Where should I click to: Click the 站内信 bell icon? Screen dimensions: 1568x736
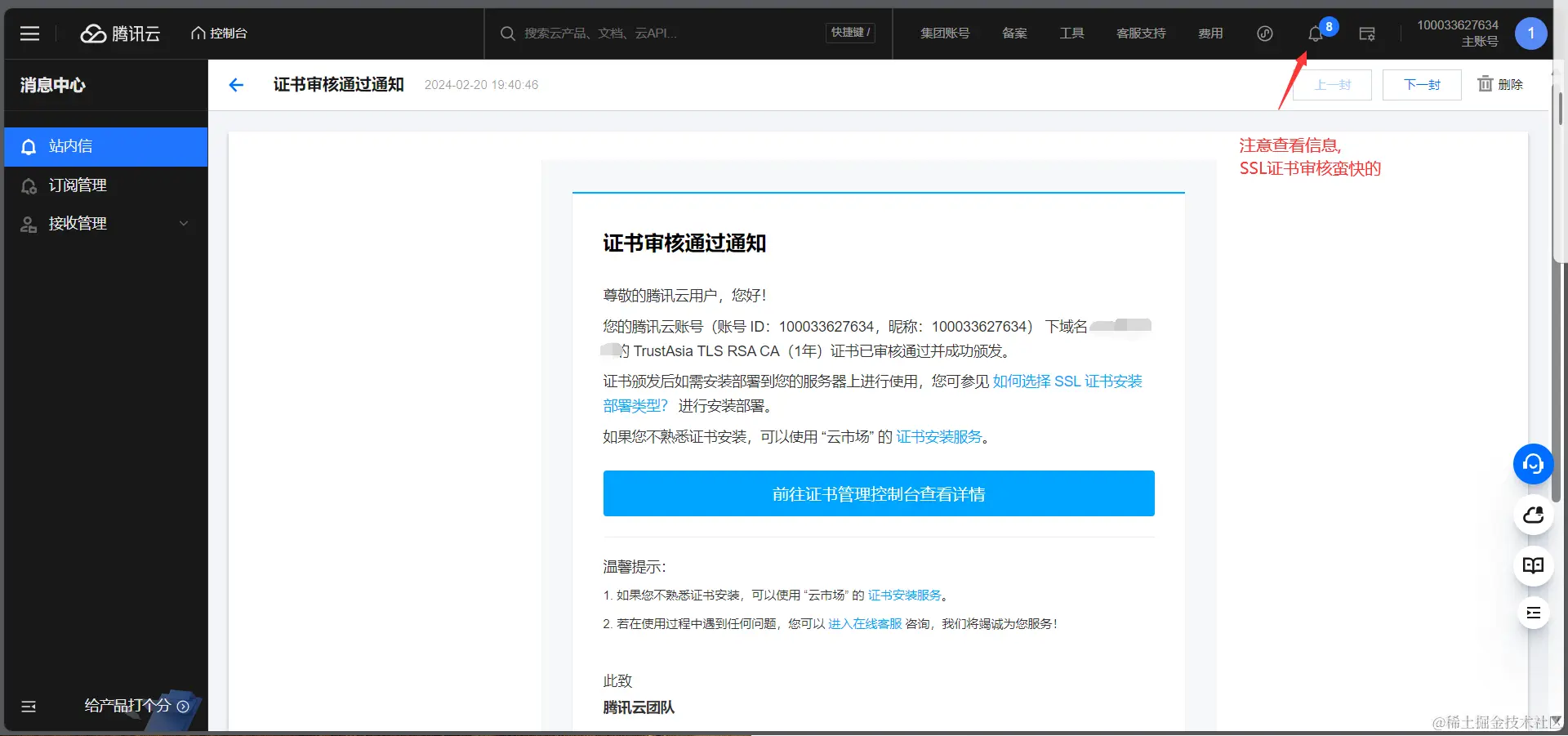(x=29, y=147)
